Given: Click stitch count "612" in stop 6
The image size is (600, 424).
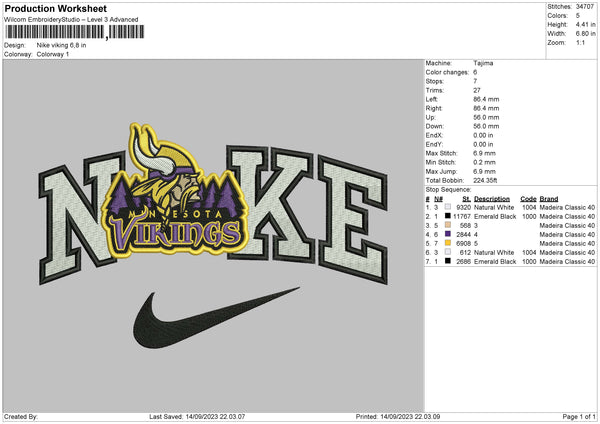Looking at the screenshot, I should click(465, 253).
